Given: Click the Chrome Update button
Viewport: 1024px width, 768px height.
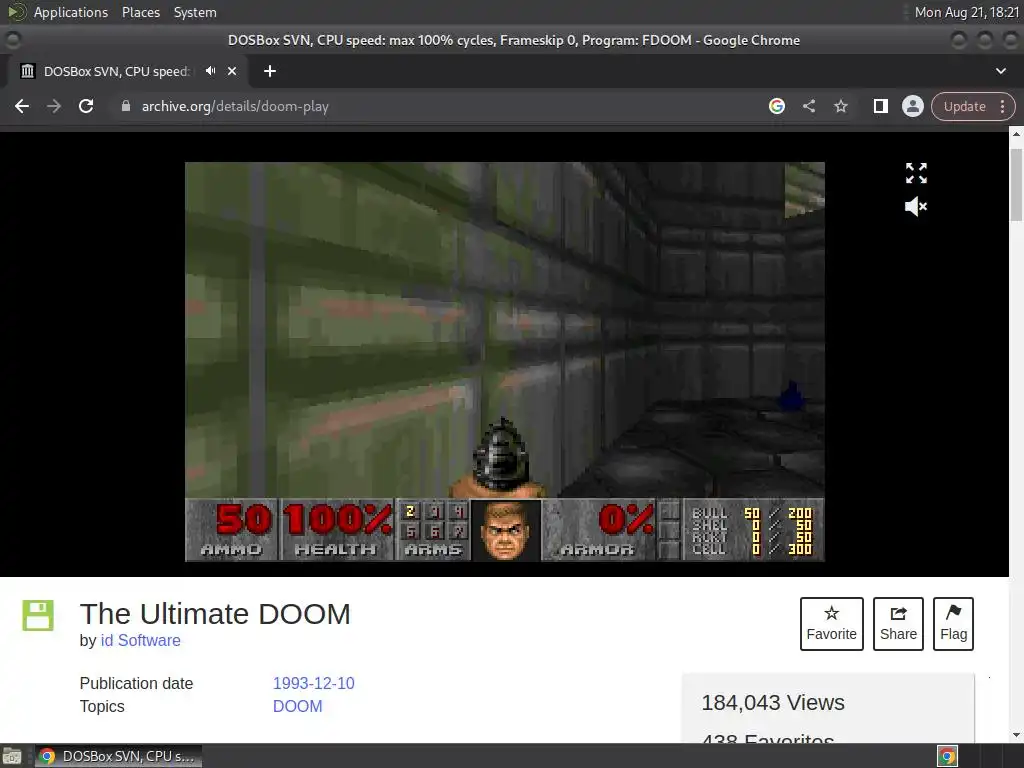Looking at the screenshot, I should [964, 106].
